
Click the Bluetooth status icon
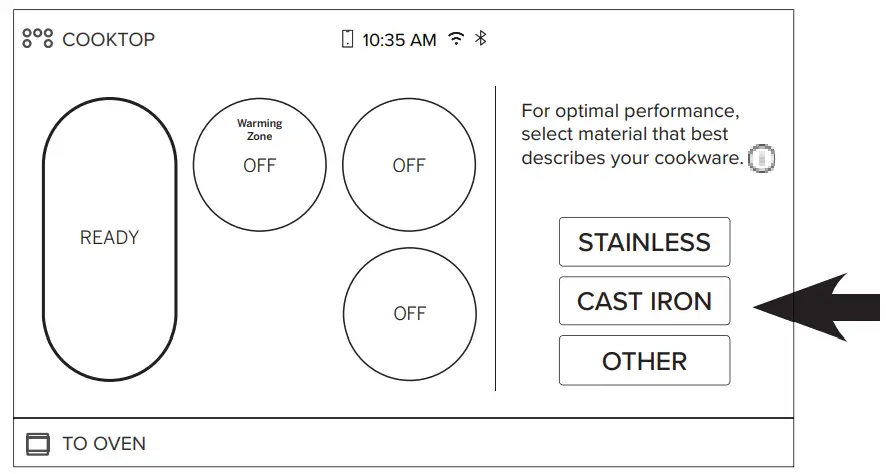[480, 39]
